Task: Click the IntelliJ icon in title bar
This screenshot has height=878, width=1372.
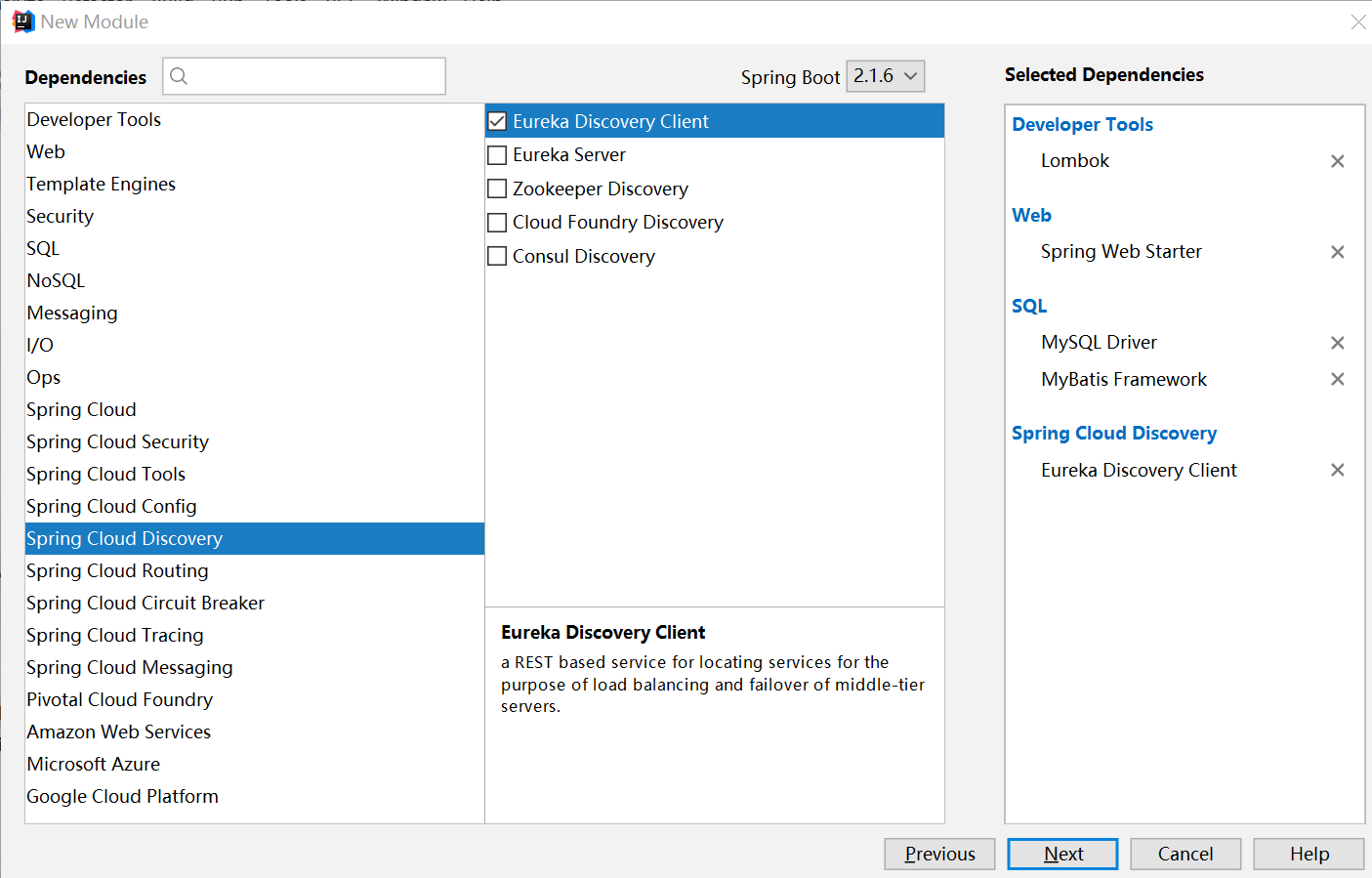Action: tap(23, 21)
